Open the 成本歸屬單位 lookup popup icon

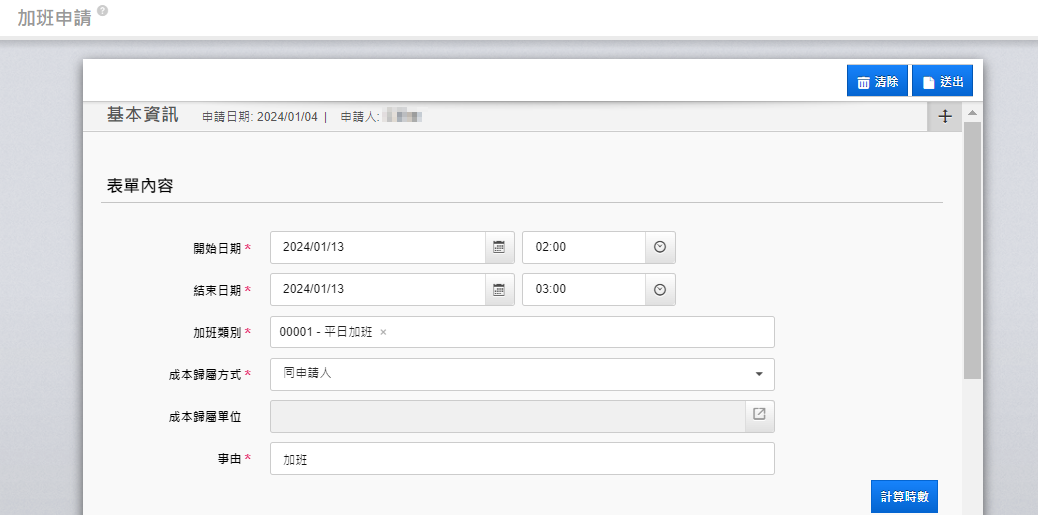(x=759, y=415)
